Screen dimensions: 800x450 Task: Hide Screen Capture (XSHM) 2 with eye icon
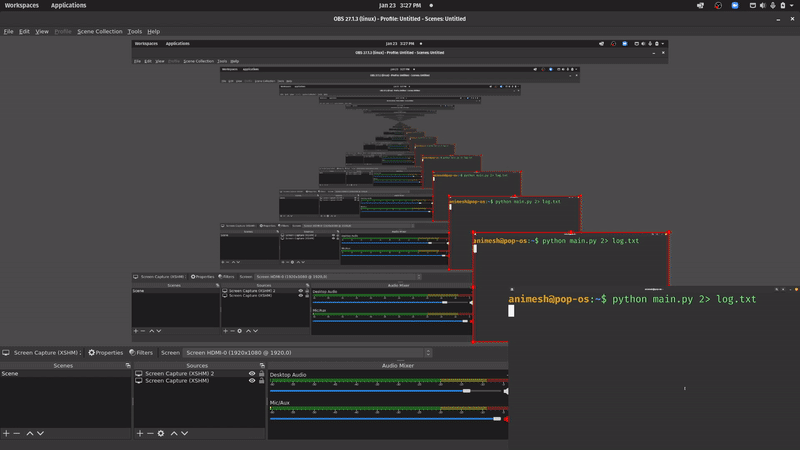pyautogui.click(x=252, y=373)
